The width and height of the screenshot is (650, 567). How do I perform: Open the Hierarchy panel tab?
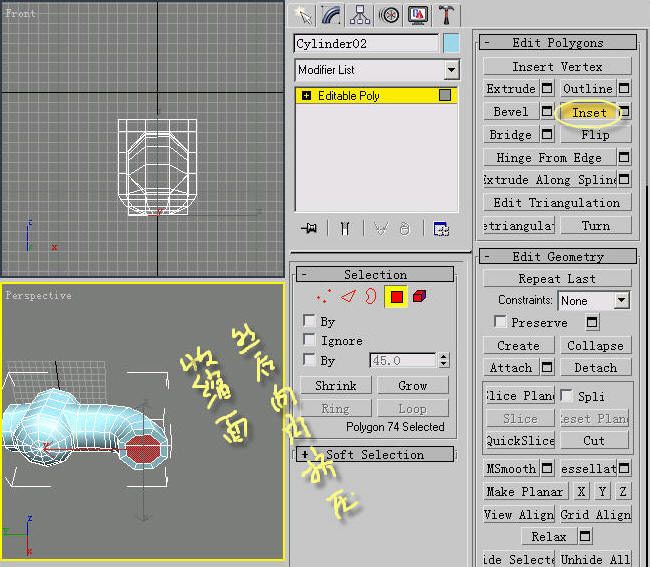tap(360, 15)
